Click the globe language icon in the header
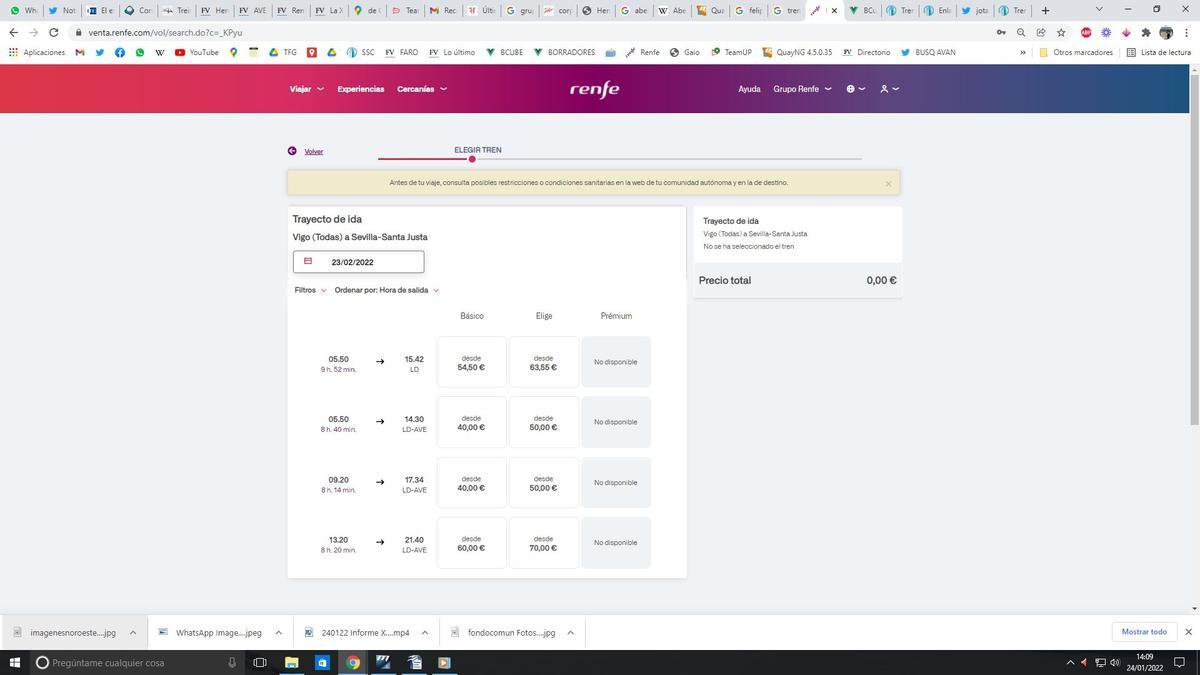Image resolution: width=1200 pixels, height=675 pixels. pyautogui.click(x=851, y=89)
